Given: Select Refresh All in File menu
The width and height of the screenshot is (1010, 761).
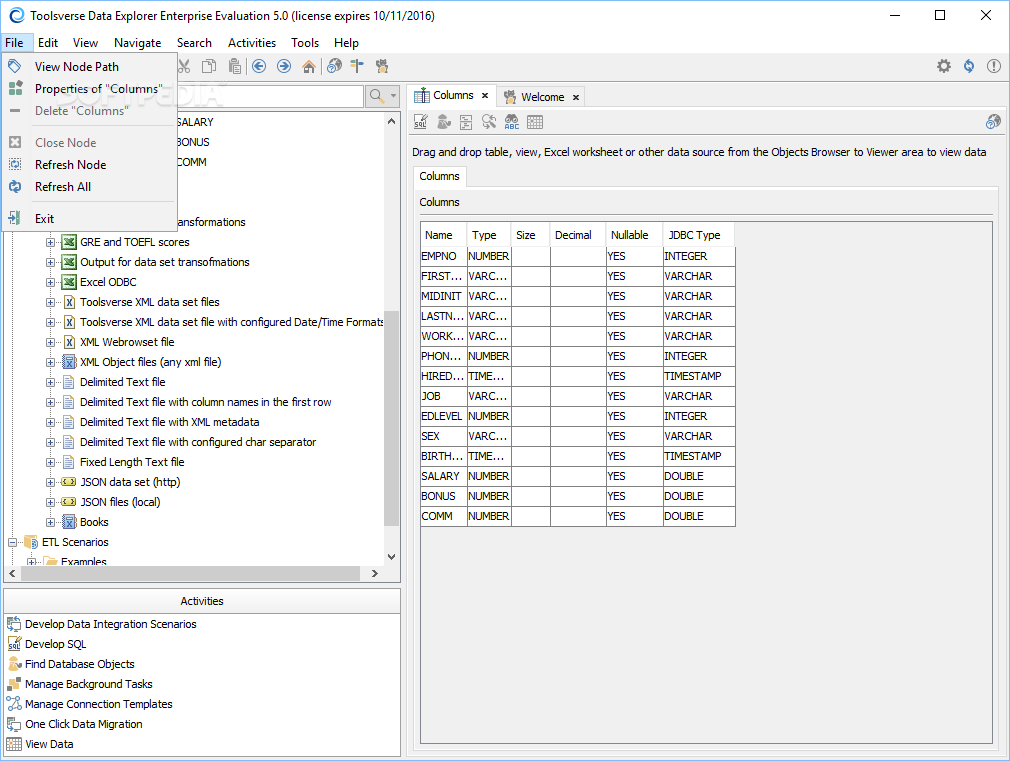Looking at the screenshot, I should [x=89, y=186].
